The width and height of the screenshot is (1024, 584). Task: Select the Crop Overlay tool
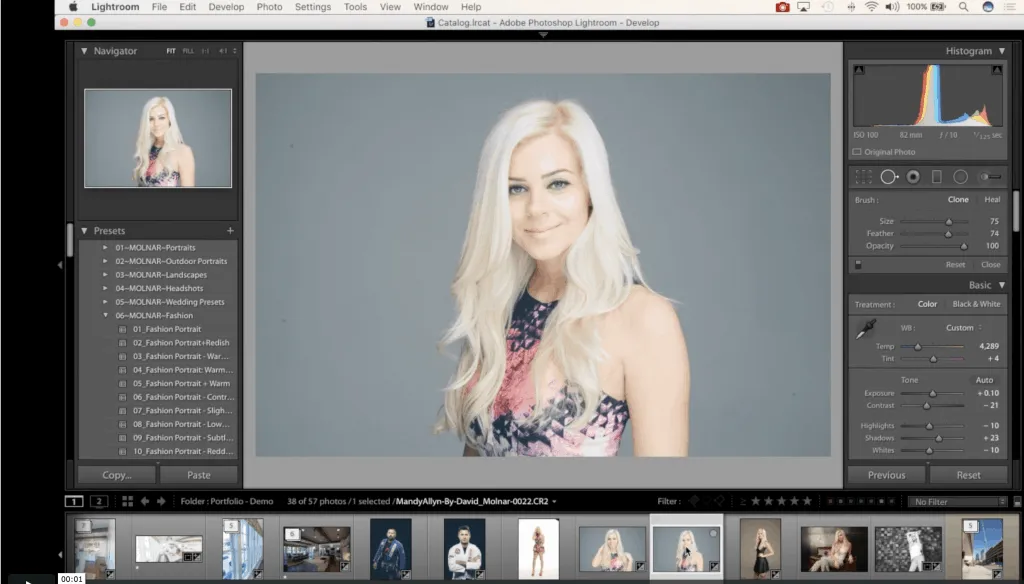pyautogui.click(x=863, y=176)
